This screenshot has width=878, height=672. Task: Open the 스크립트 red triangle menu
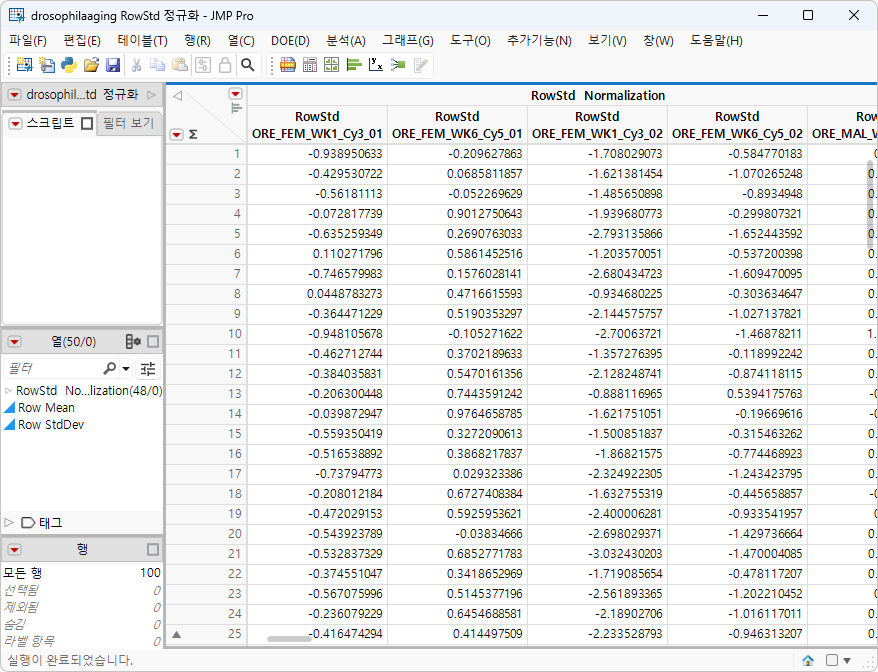coord(15,123)
